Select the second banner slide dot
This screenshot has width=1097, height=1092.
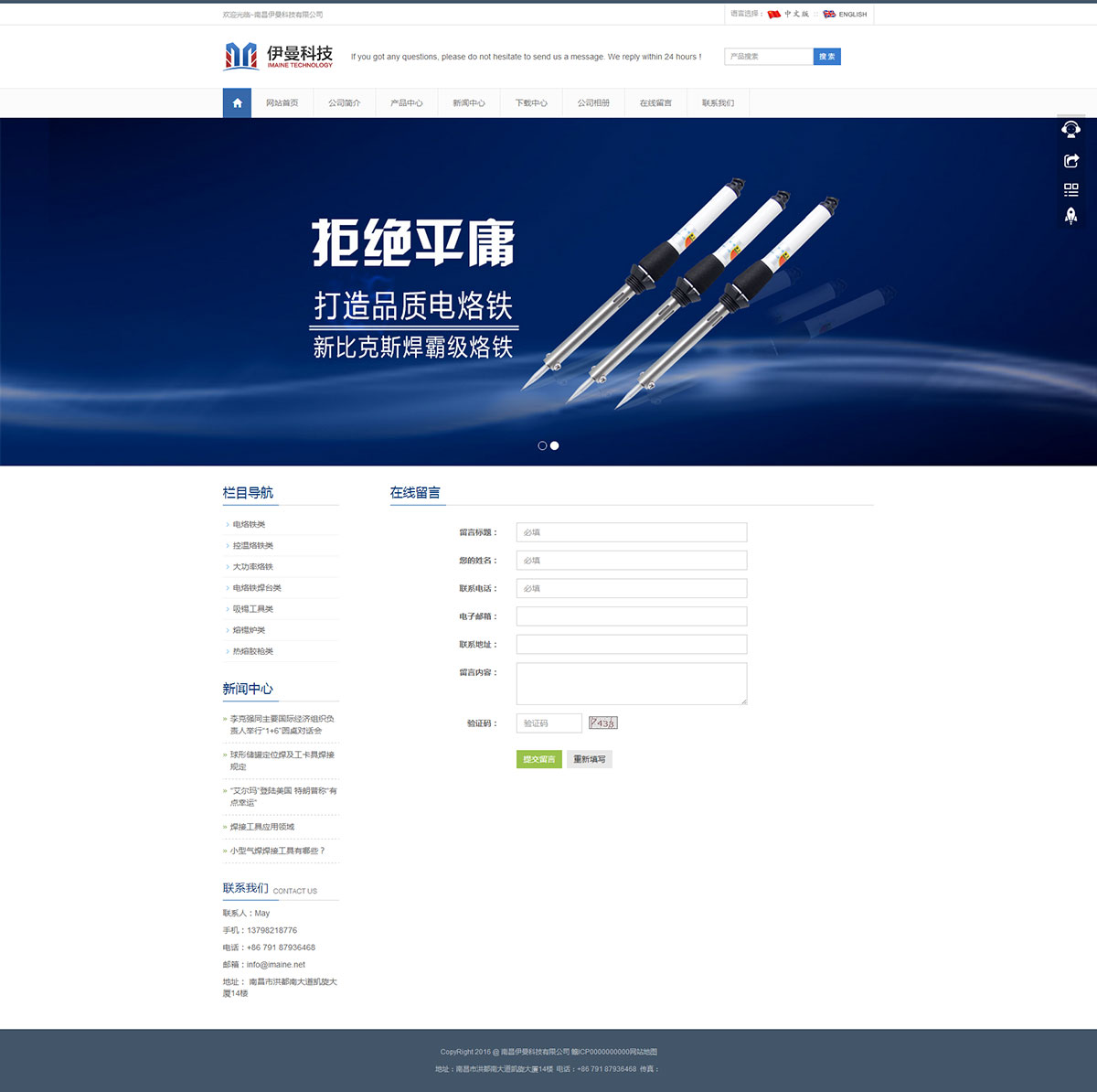tap(555, 445)
